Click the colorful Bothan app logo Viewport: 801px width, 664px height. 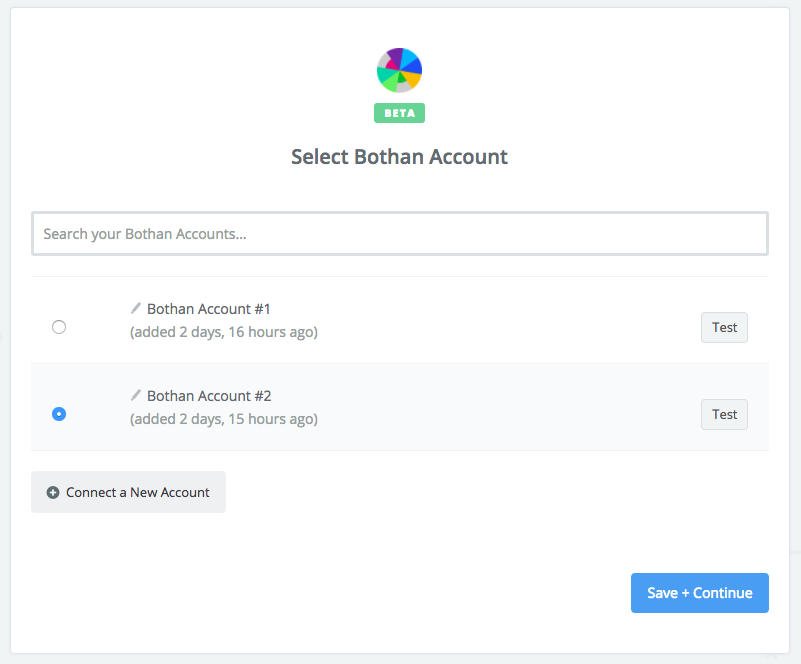click(x=399, y=70)
